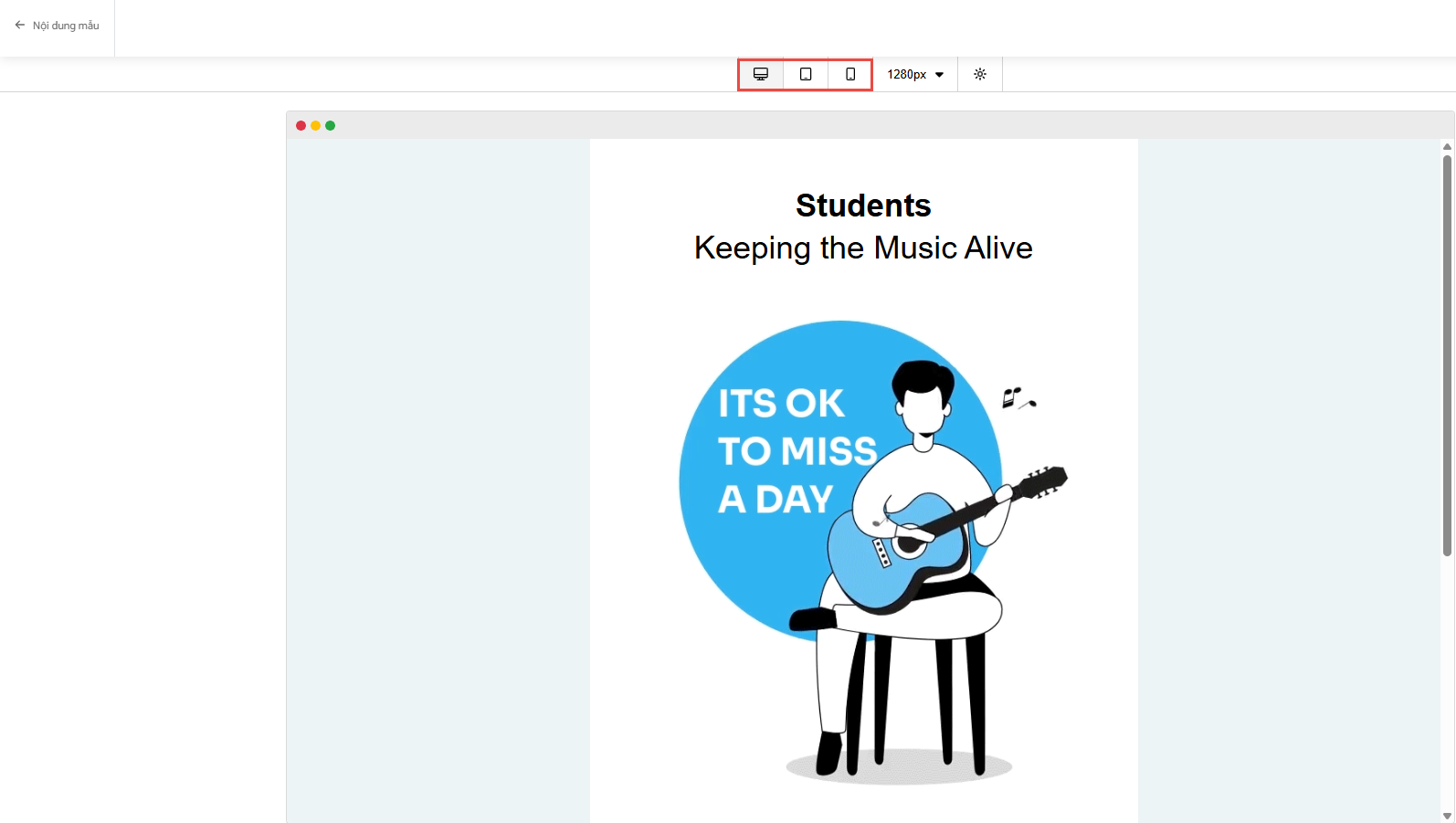Switch to mobile phone preview mode
Viewport: 1456px width, 823px height.
tap(850, 74)
